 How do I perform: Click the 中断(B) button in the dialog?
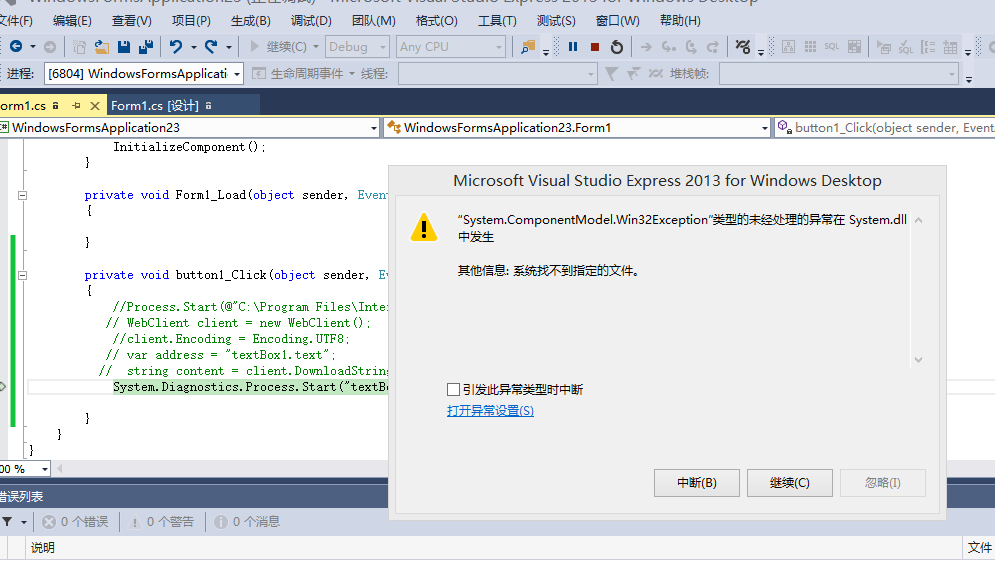(697, 483)
